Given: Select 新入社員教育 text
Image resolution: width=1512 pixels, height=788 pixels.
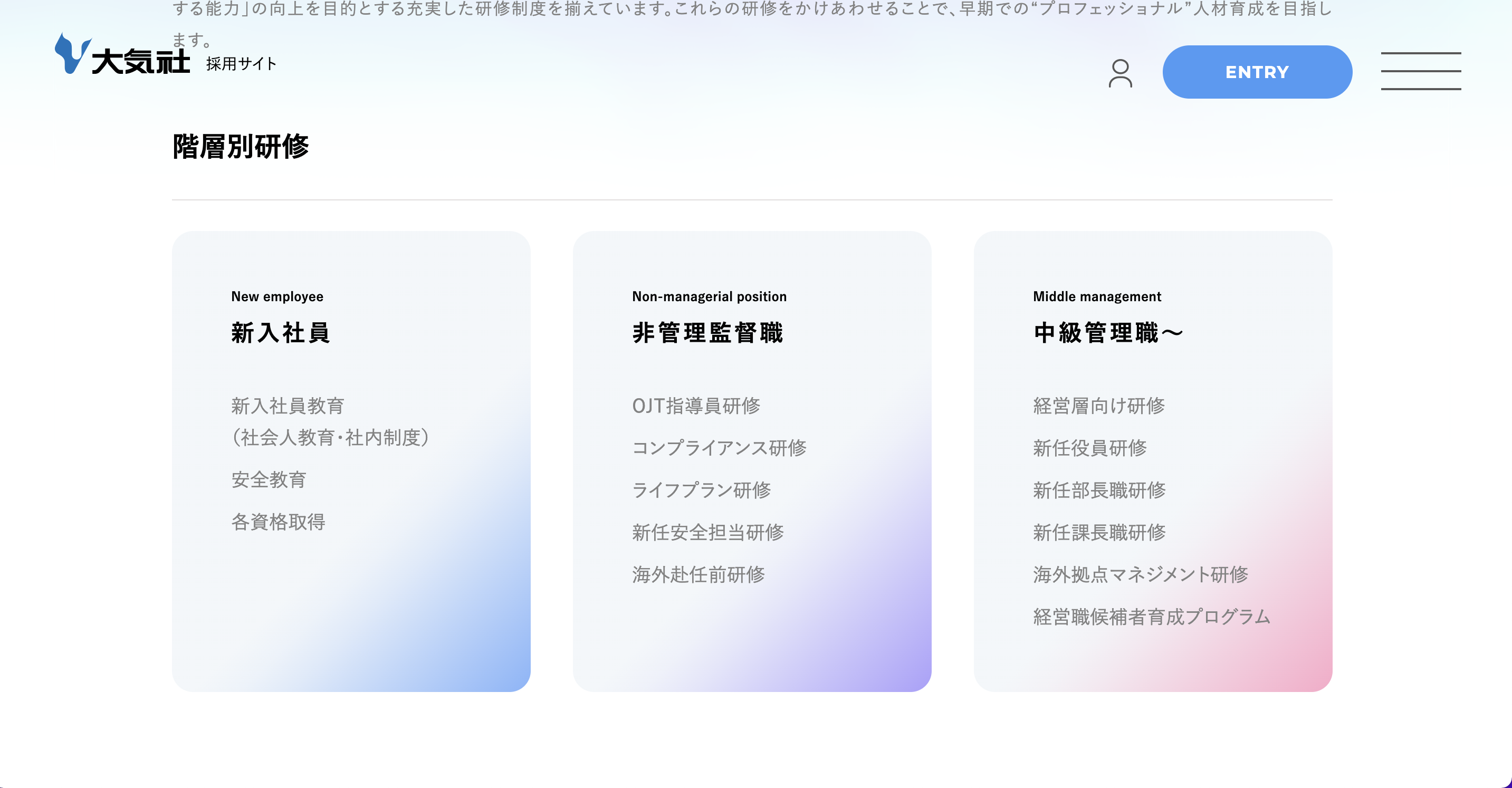Looking at the screenshot, I should click(x=288, y=406).
